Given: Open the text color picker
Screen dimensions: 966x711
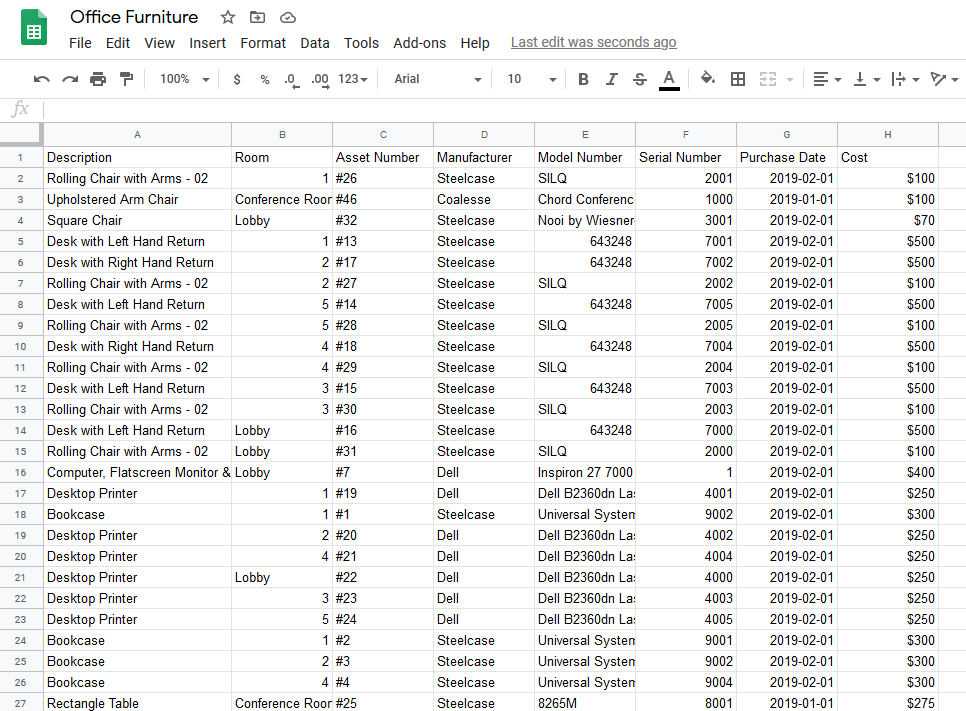Looking at the screenshot, I should [x=669, y=79].
